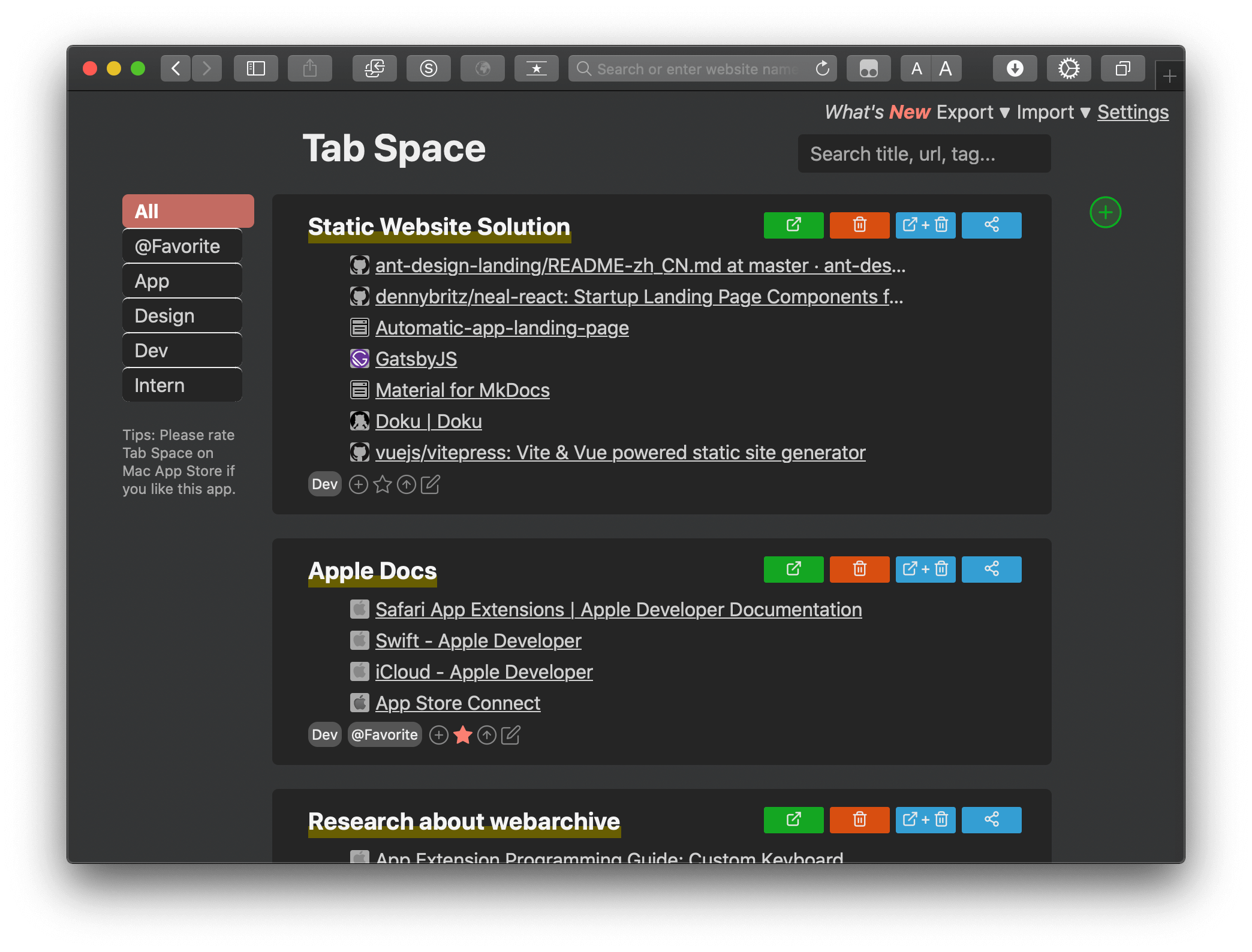Click the Search title, url, tag field
This screenshot has height=952, width=1252.
click(x=923, y=154)
